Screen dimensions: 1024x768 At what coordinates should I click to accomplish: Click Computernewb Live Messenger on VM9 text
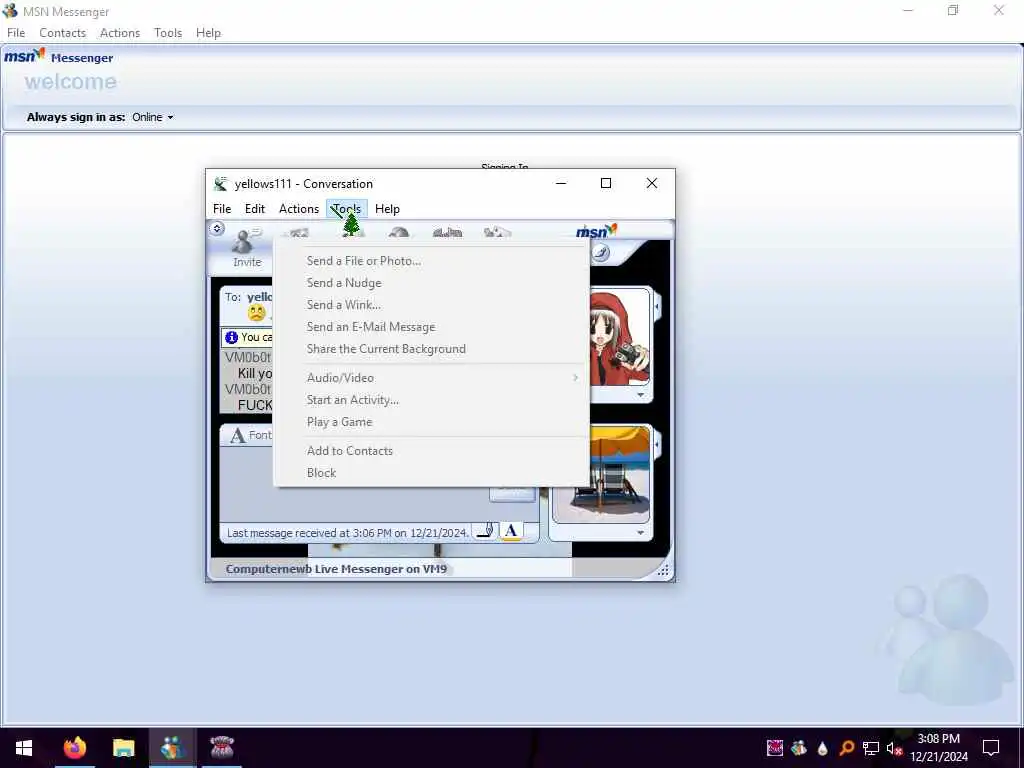pos(336,569)
